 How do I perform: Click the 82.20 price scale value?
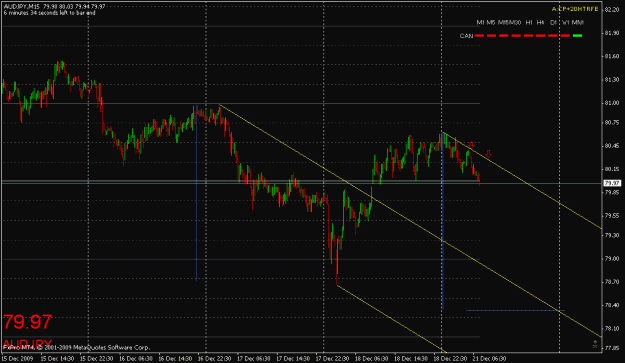[612, 10]
